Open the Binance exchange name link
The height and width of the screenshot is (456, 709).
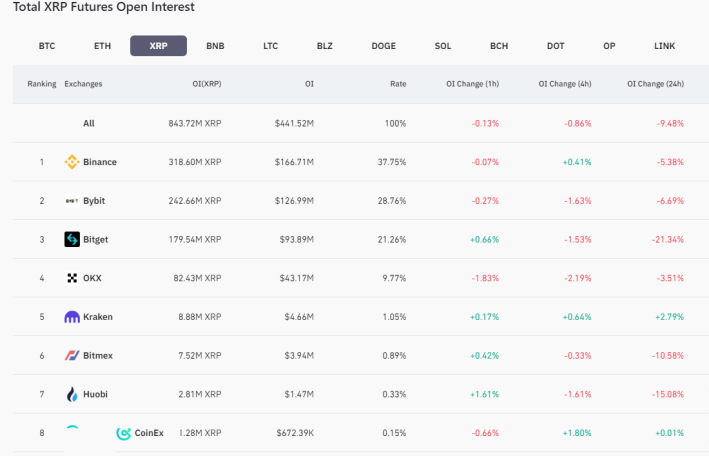click(100, 162)
